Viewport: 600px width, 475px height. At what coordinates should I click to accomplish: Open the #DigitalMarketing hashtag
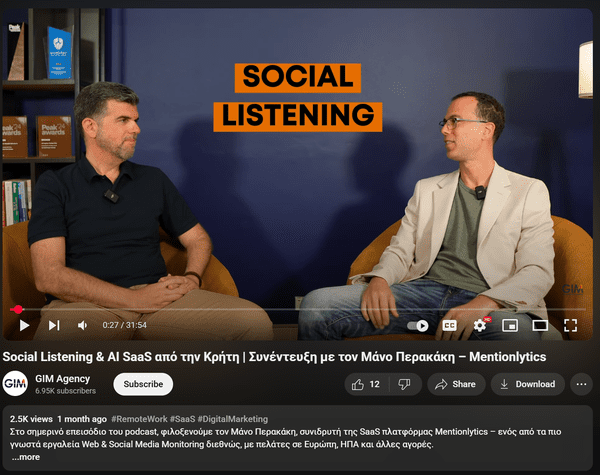(x=233, y=419)
